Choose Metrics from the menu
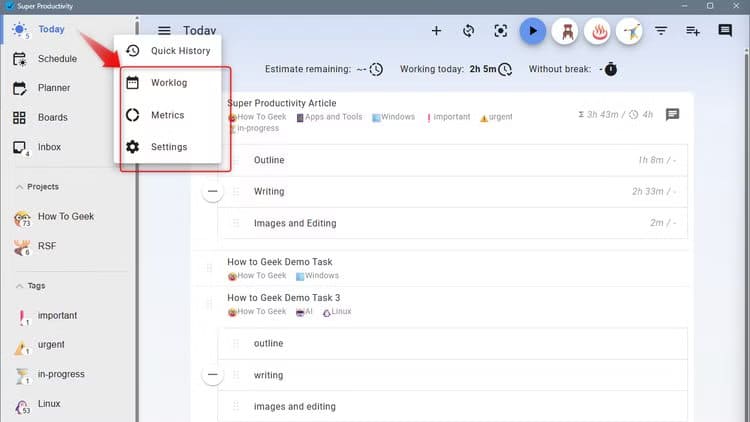 coord(168,115)
